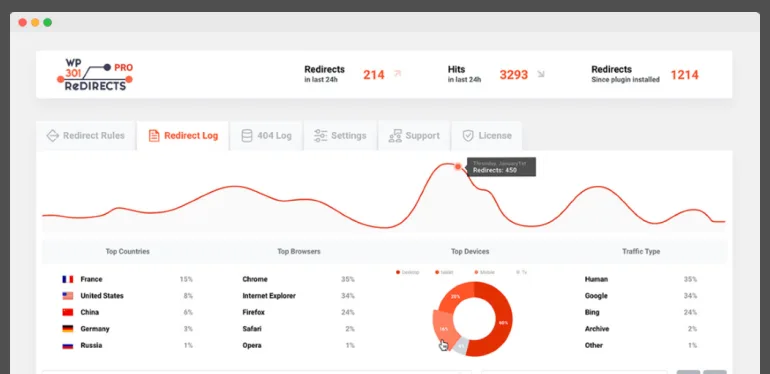Select the Russia country name
The height and width of the screenshot is (374, 770).
click(x=91, y=346)
